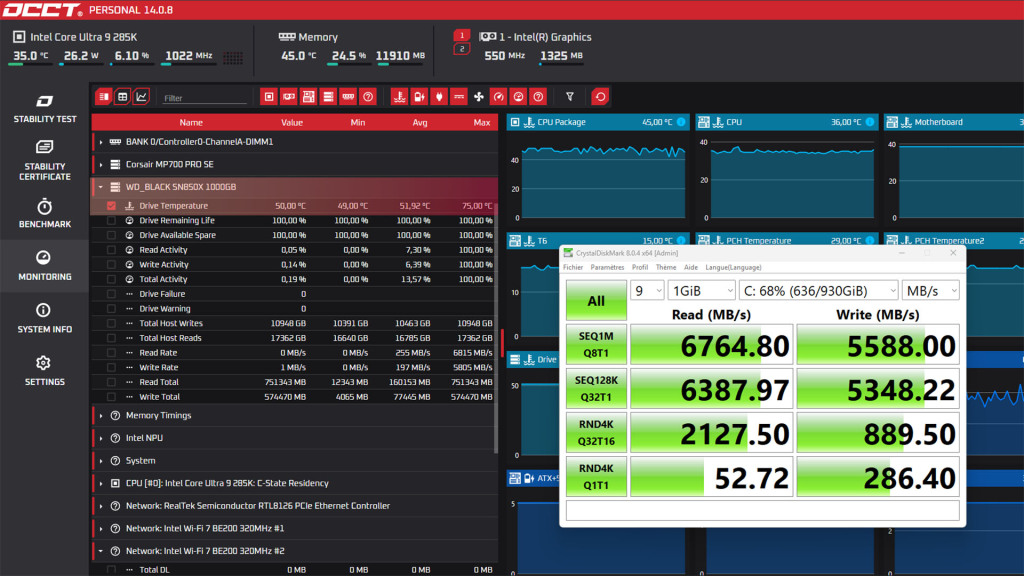Expand the Memory Timings group
This screenshot has width=1024, height=576.
click(x=101, y=415)
